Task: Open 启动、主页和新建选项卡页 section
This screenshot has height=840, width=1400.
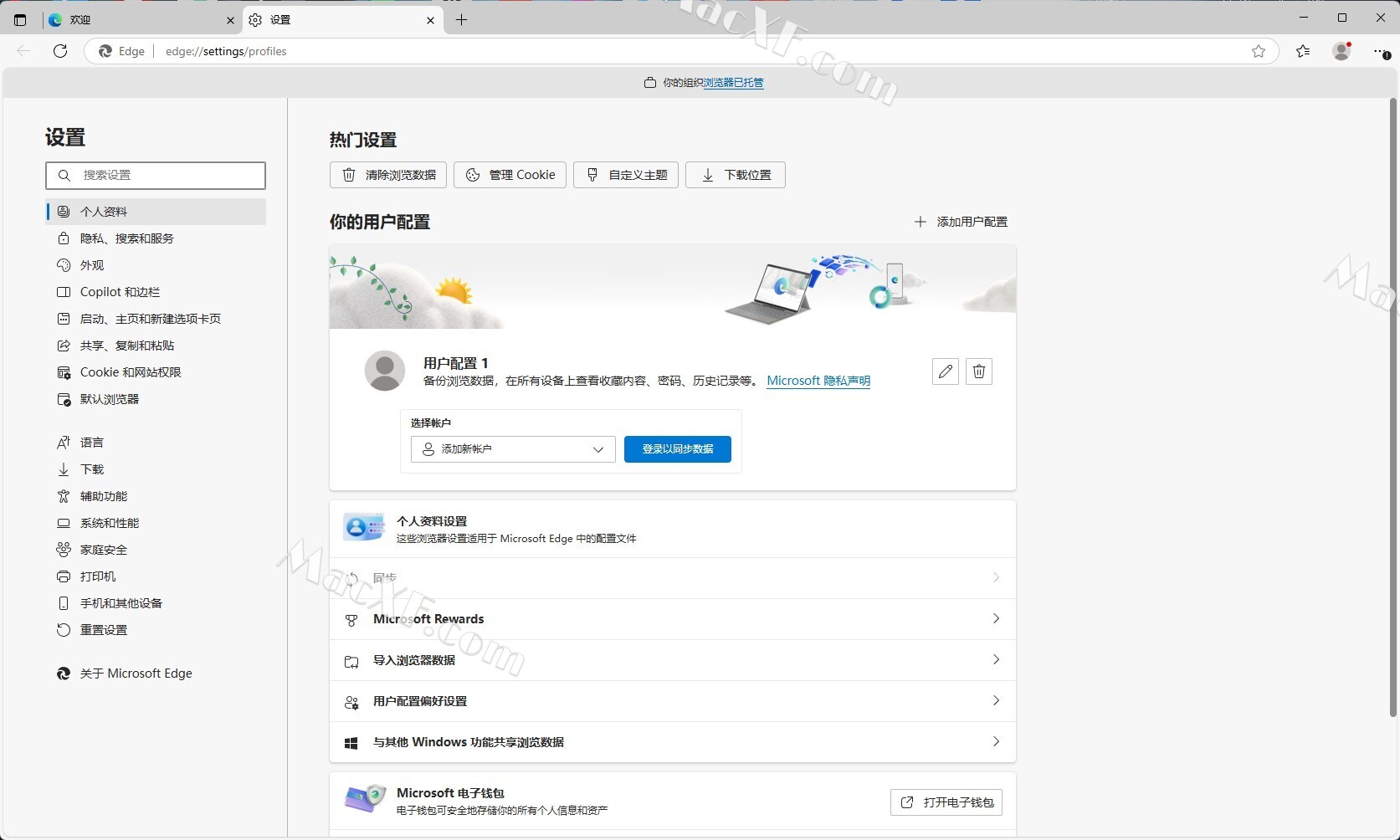Action: click(x=156, y=319)
